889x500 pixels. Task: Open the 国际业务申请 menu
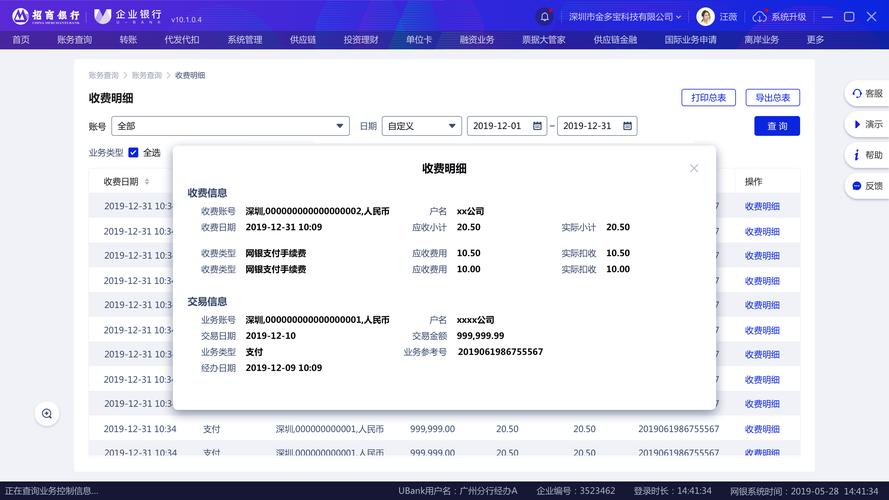tap(691, 40)
